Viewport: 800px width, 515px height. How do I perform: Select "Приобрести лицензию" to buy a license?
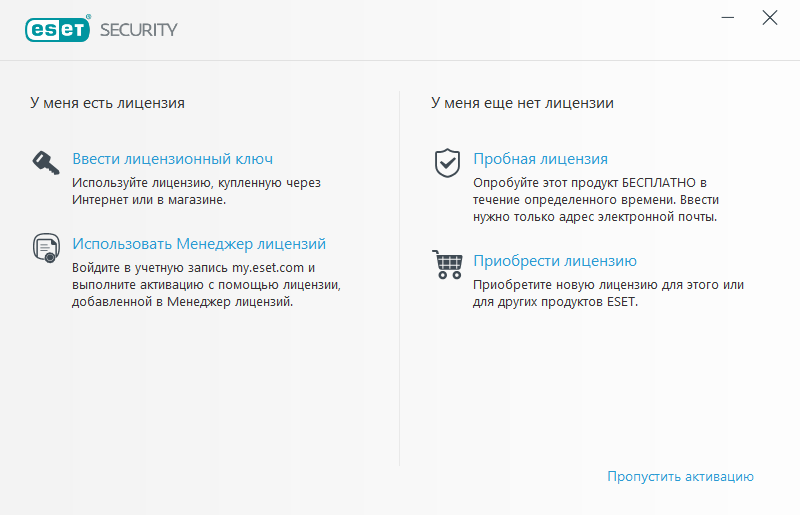[555, 261]
